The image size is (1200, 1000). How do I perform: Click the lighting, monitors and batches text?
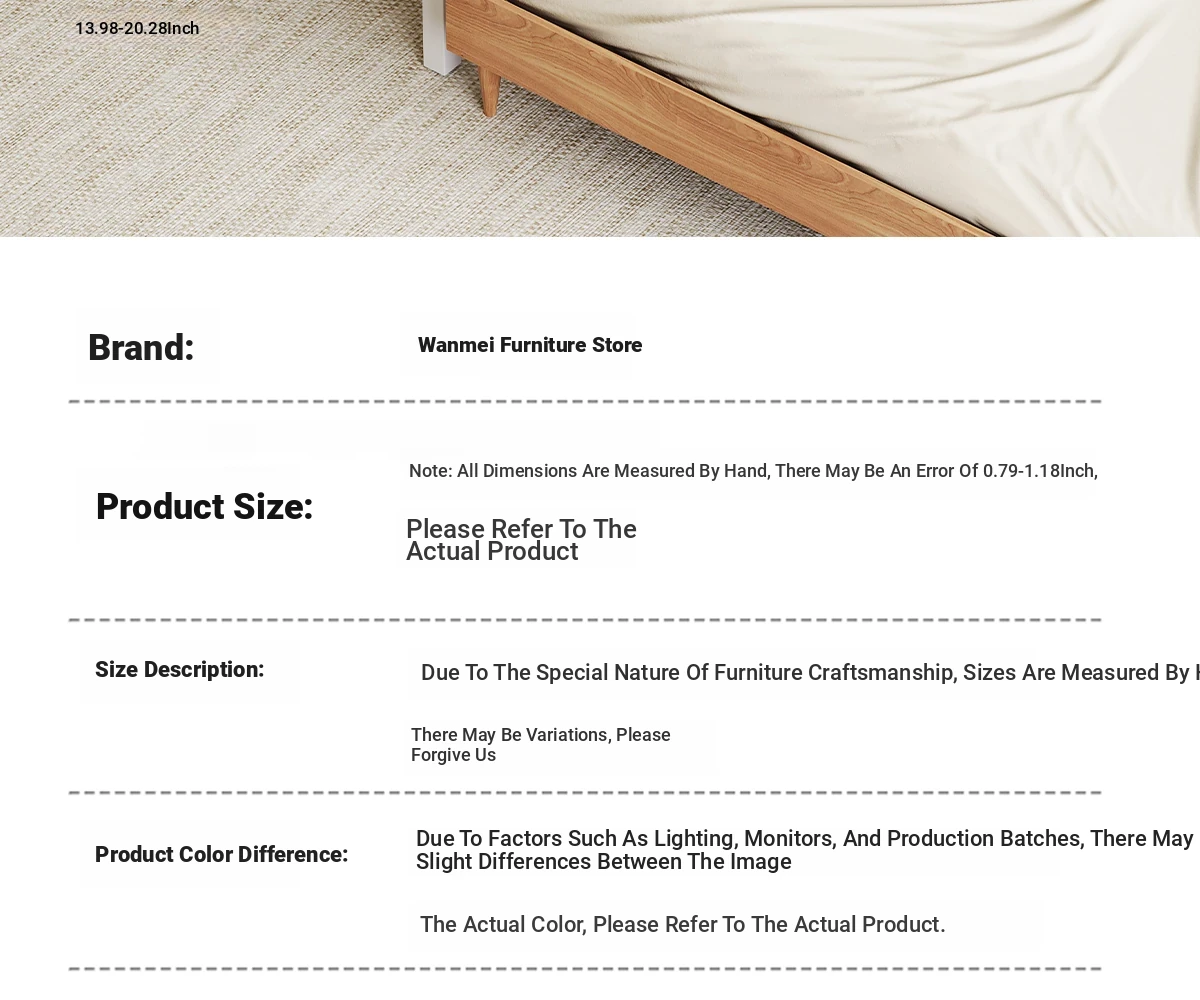[x=805, y=850]
